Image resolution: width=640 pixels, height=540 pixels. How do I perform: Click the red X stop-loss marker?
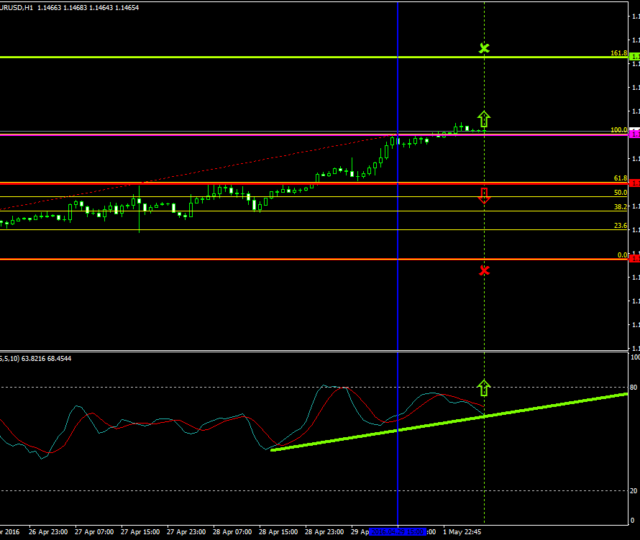(484, 270)
